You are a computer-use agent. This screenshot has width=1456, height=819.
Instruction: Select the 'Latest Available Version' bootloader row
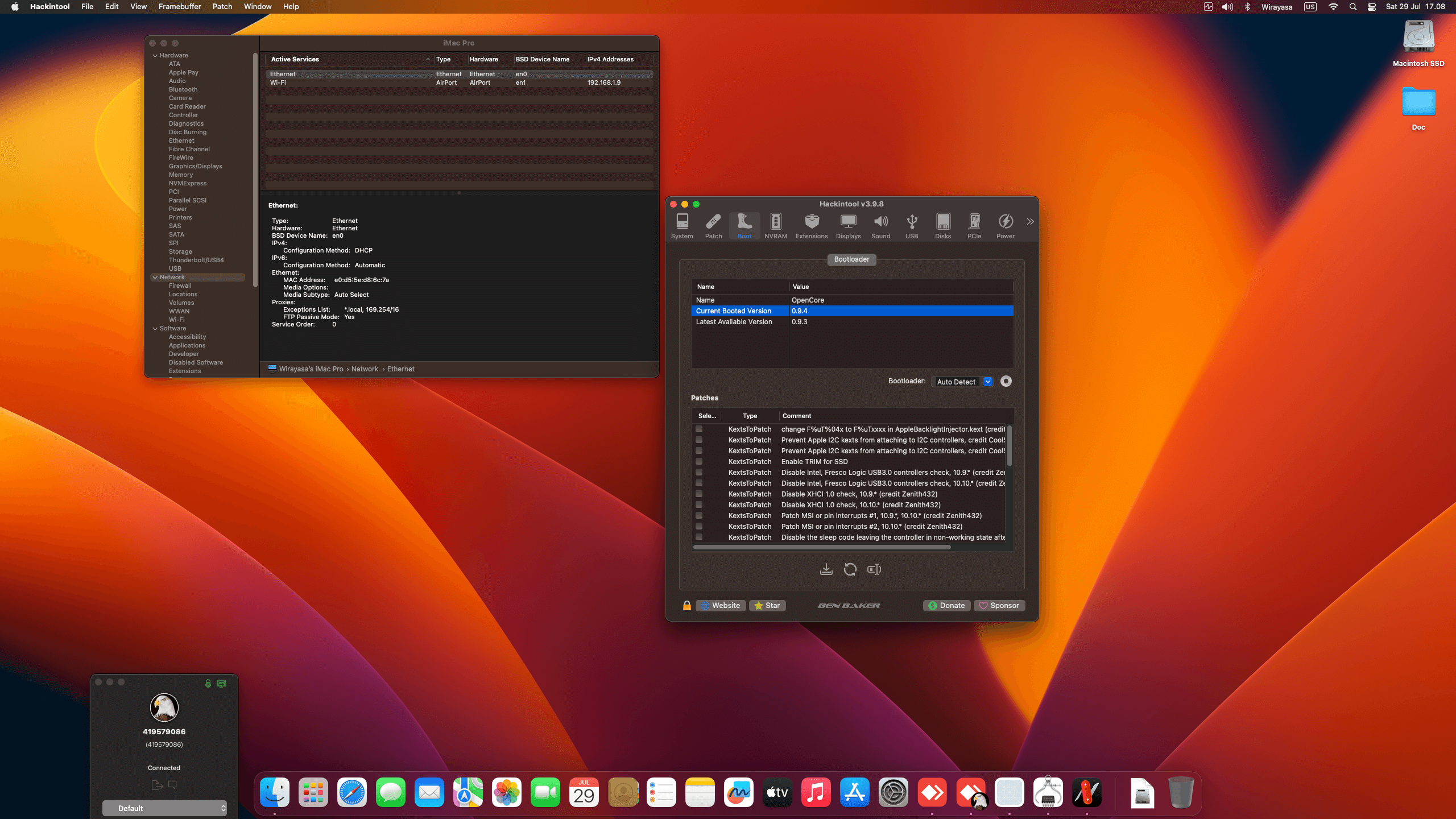pos(852,322)
